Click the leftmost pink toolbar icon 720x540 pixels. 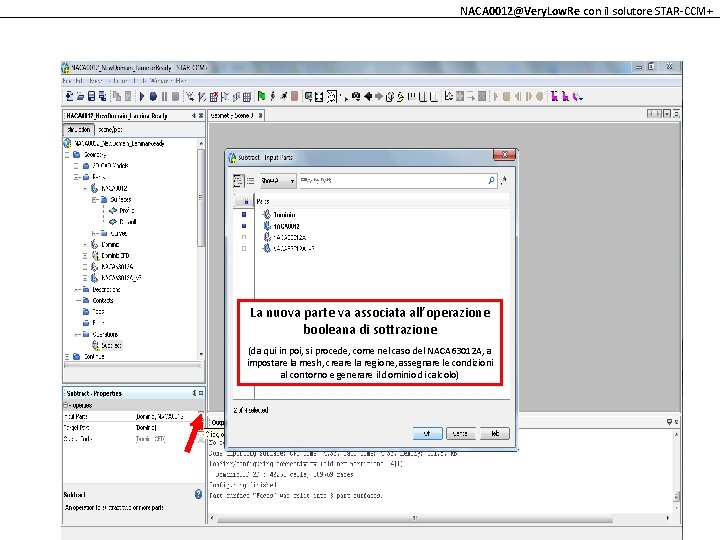point(554,96)
